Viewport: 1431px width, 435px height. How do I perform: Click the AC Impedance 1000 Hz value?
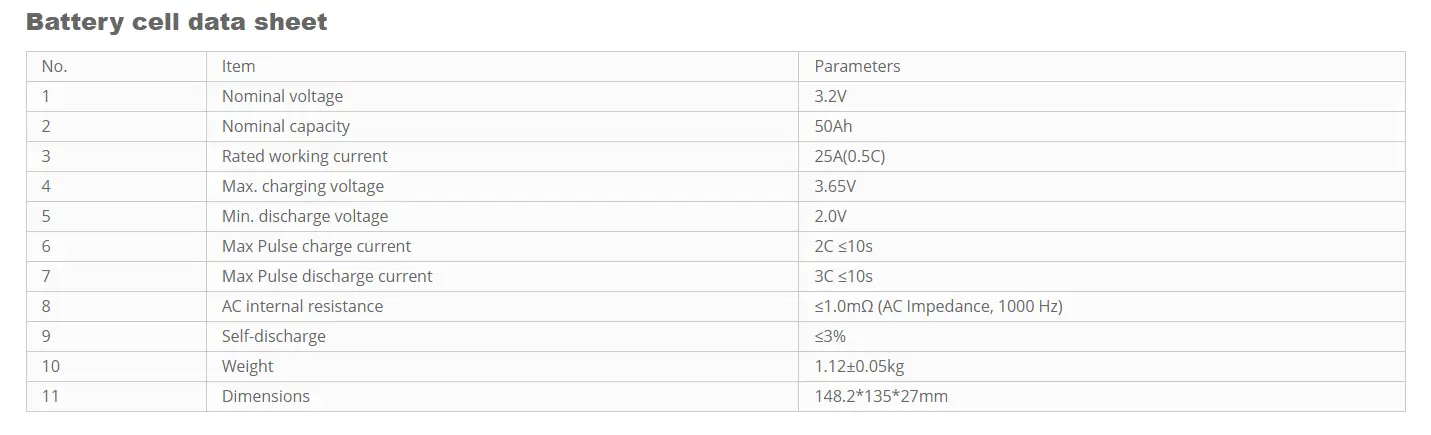click(938, 306)
